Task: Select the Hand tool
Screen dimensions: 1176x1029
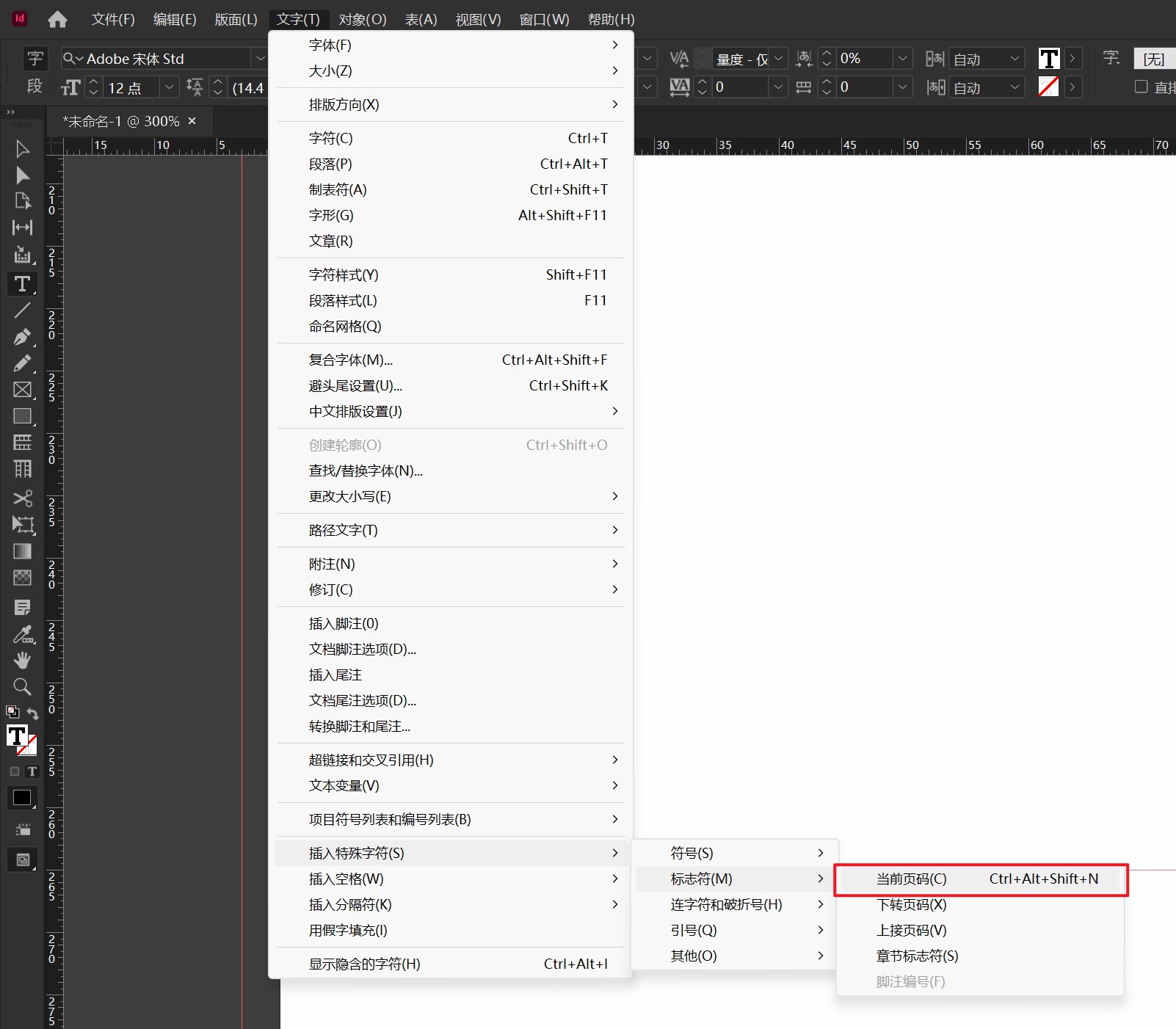Action: pos(22,661)
